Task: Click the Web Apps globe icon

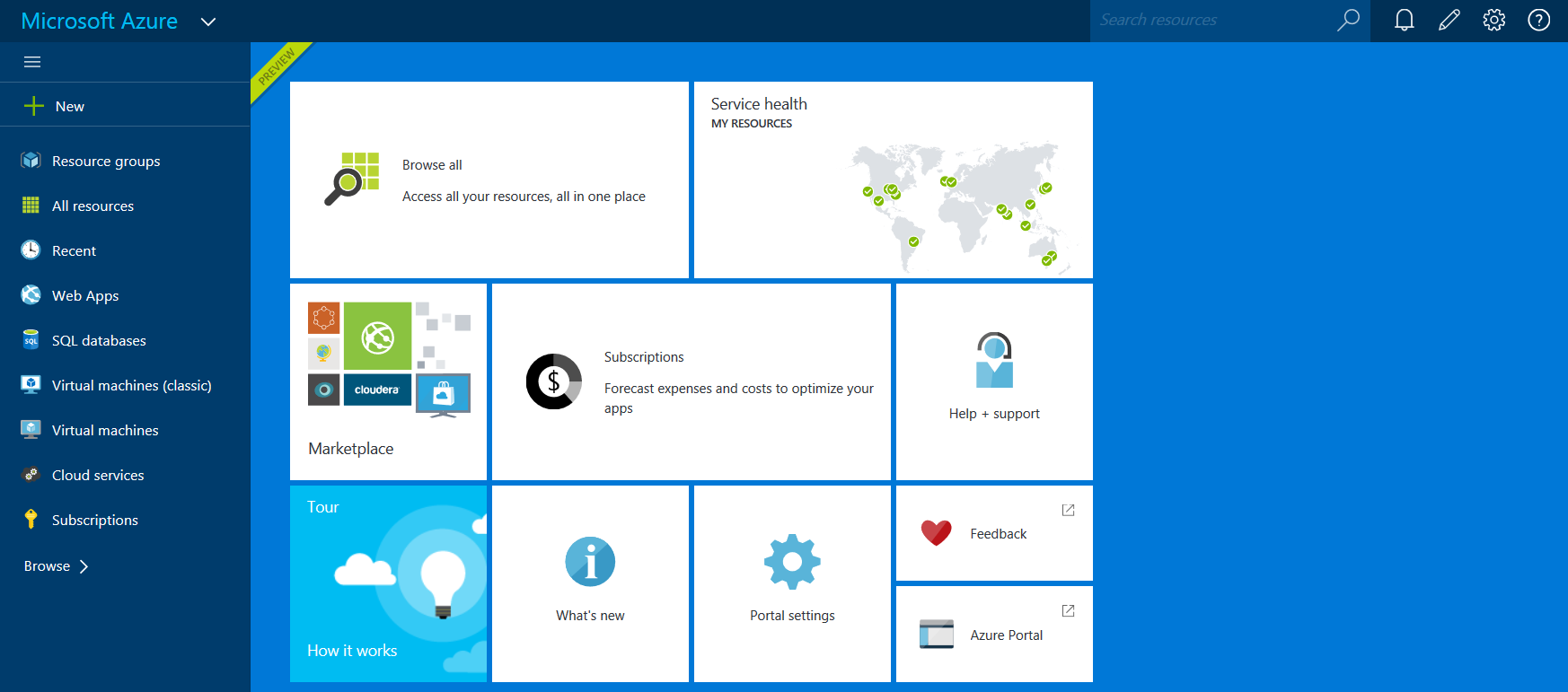Action: point(31,295)
